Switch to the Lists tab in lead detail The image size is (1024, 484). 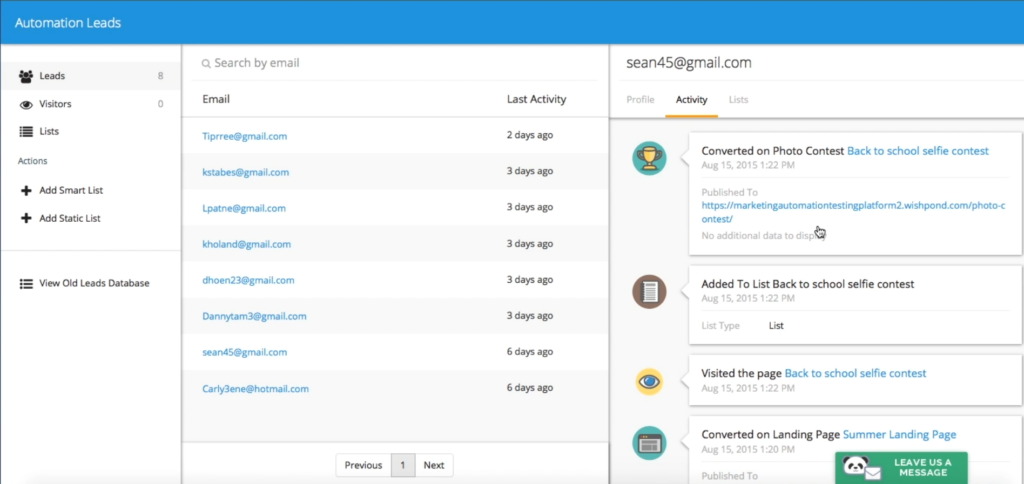[x=739, y=100]
